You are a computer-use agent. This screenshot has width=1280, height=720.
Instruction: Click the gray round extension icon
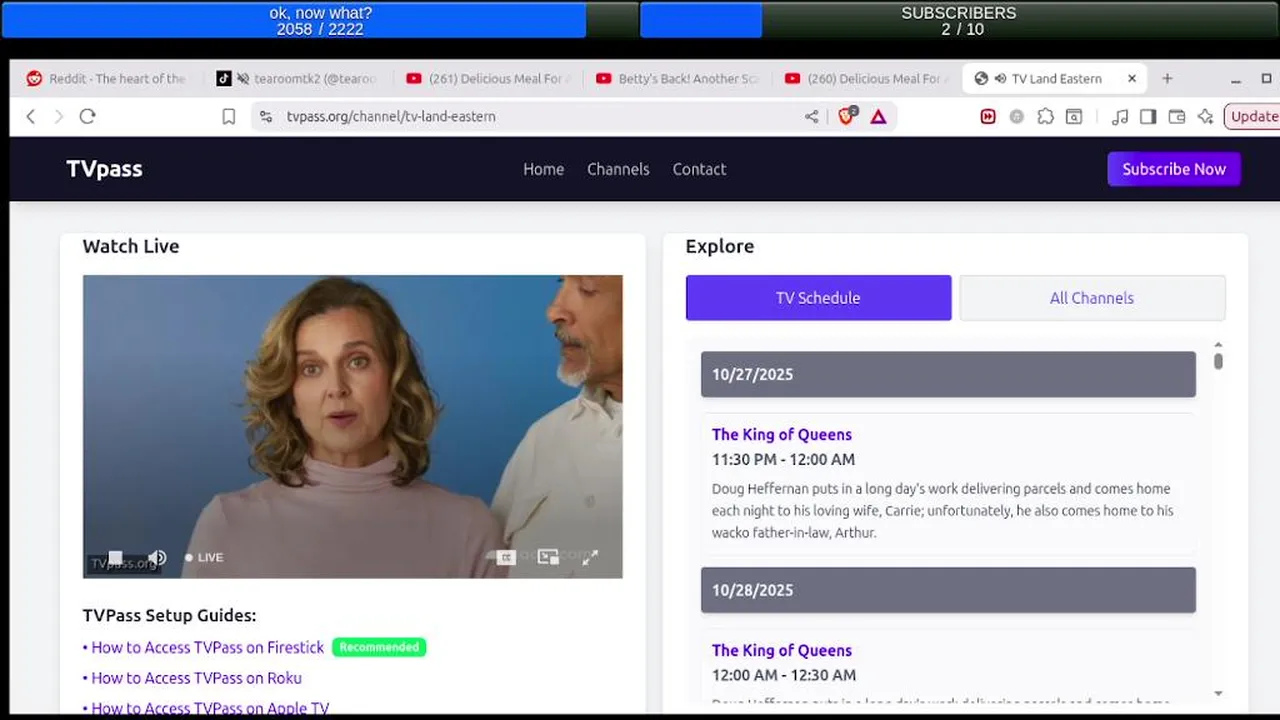pos(1017,116)
